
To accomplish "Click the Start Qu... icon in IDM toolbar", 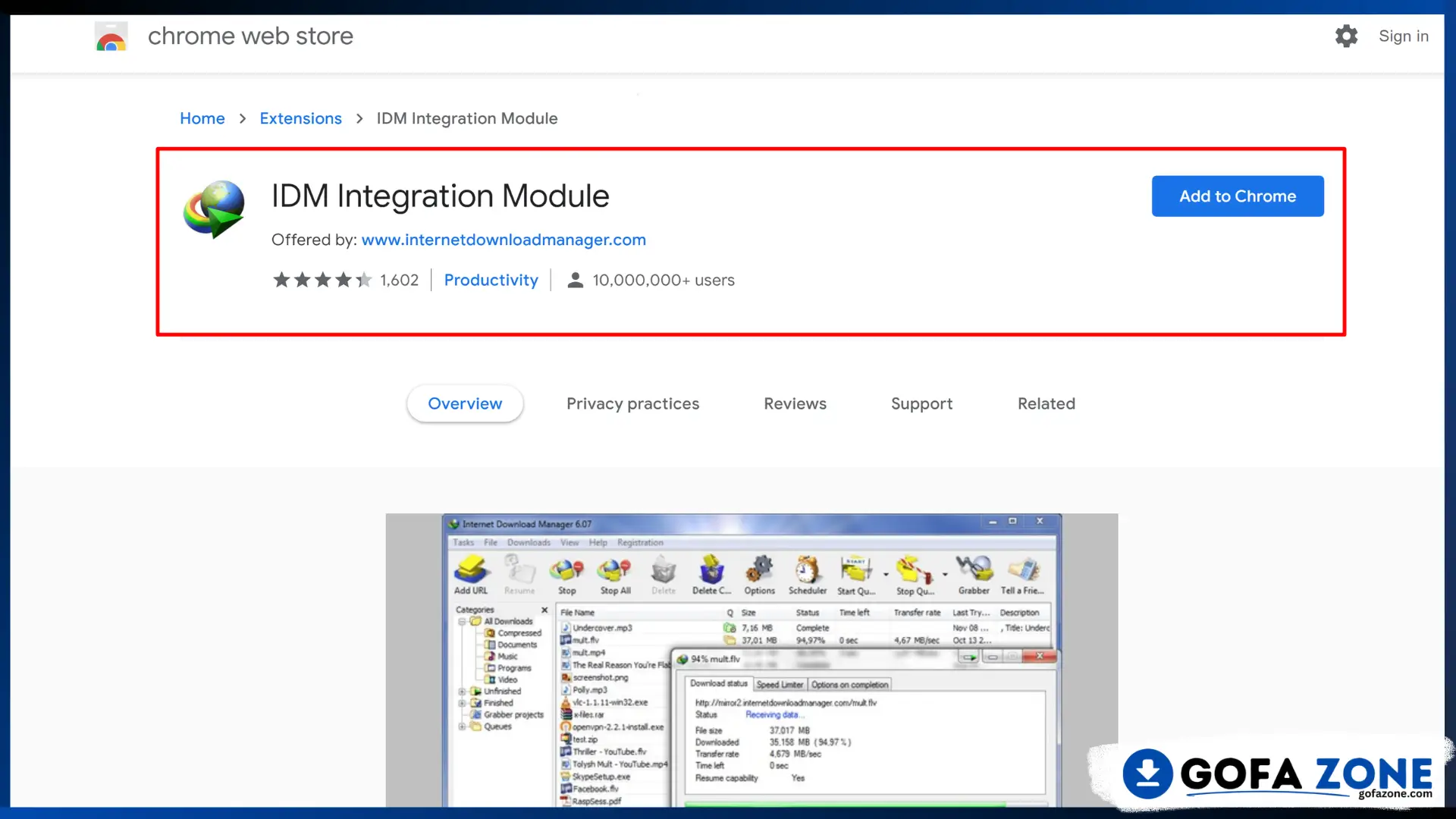I will point(857,575).
